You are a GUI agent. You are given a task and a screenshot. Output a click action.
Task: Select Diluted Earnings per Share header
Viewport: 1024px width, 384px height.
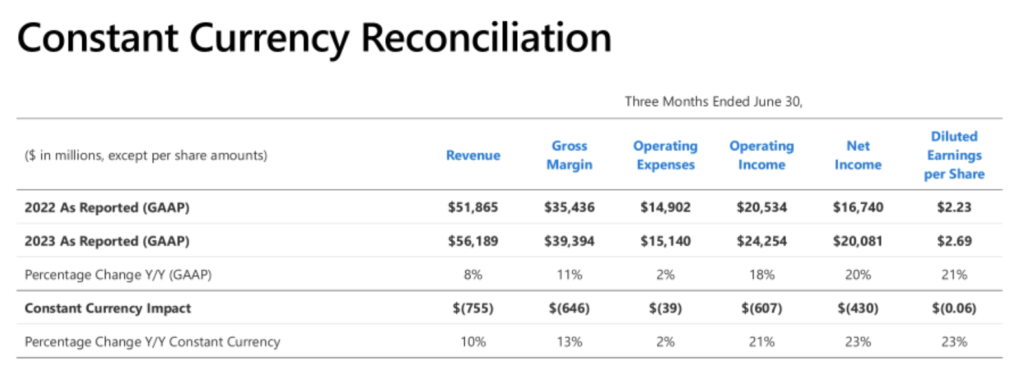coord(954,155)
